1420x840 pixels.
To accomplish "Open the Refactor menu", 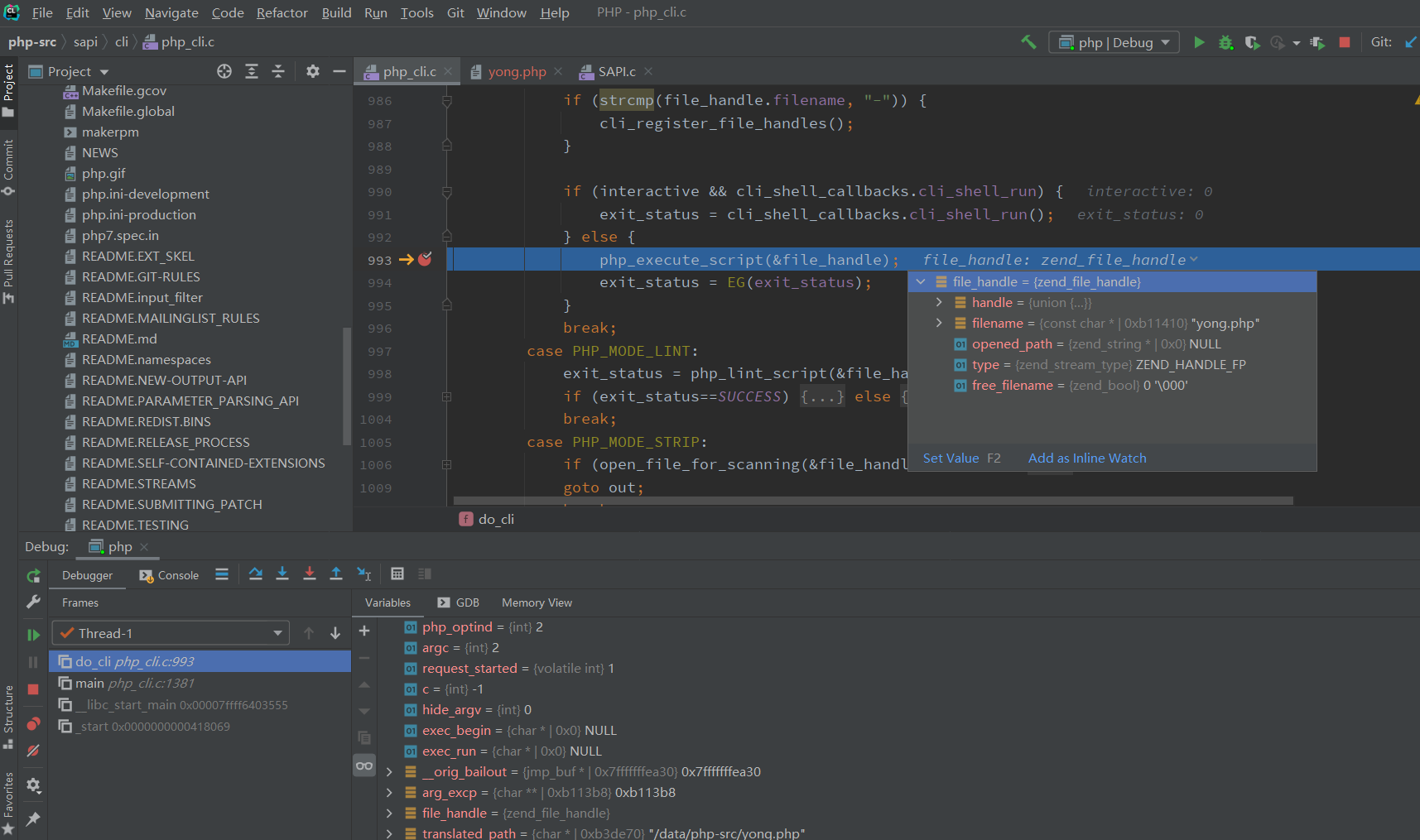I will 282,12.
